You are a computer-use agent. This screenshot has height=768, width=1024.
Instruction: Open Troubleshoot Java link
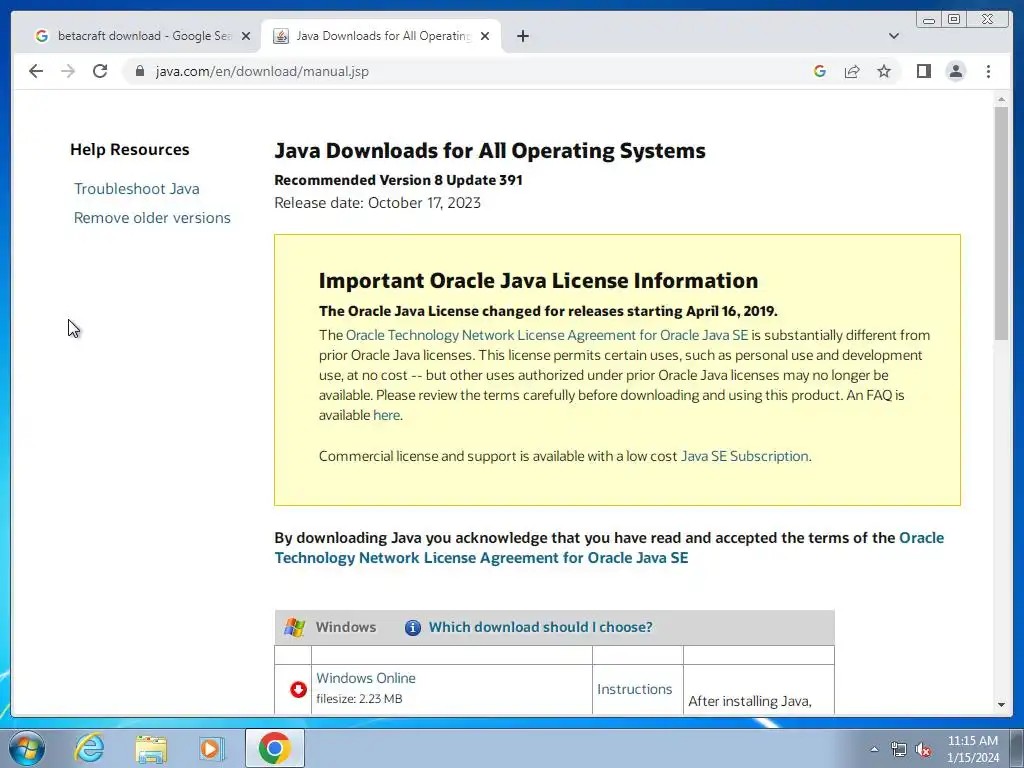pos(136,189)
